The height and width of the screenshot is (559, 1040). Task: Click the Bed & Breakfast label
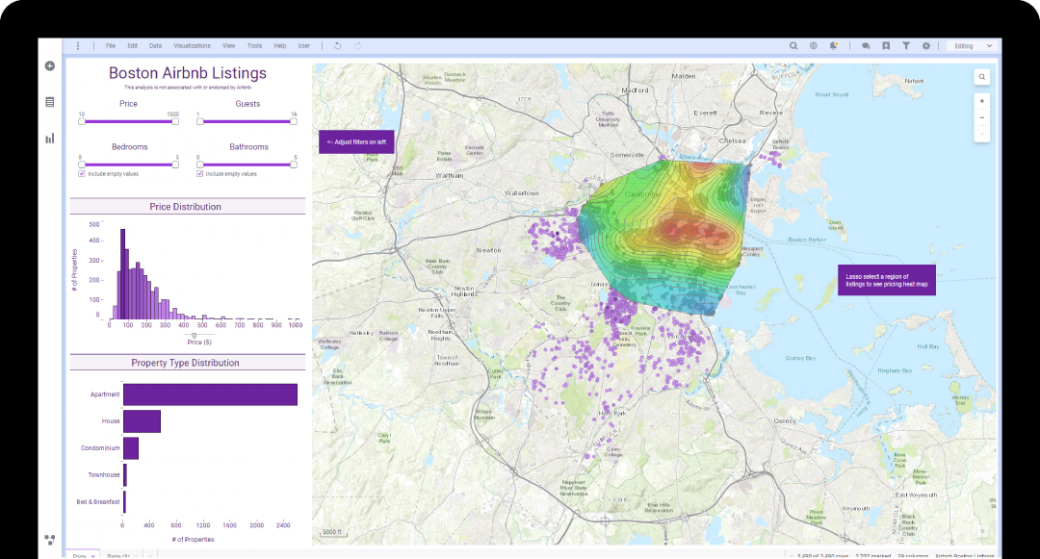[98, 502]
